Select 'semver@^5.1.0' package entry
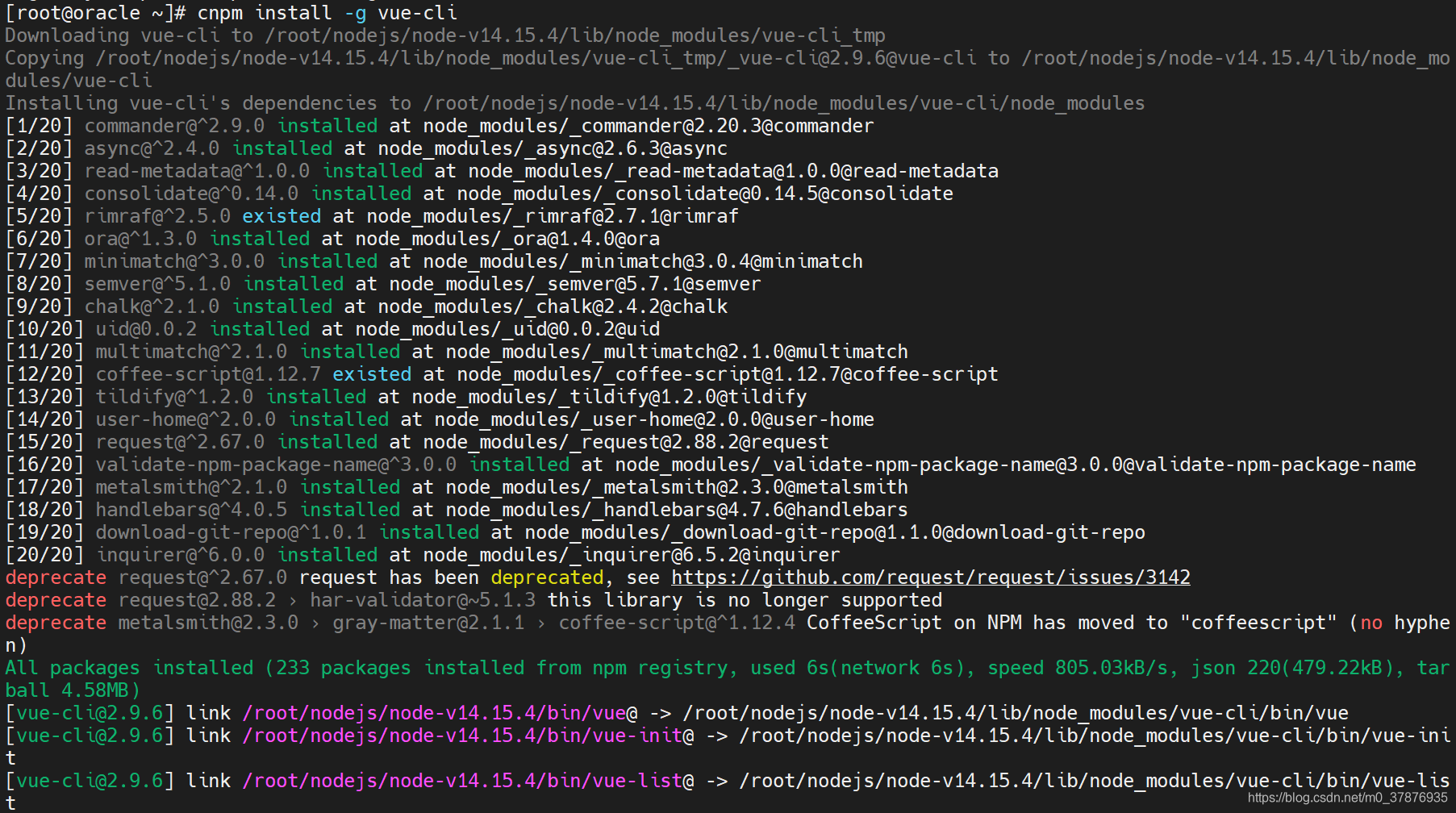The height and width of the screenshot is (813, 1456). pyautogui.click(x=157, y=284)
